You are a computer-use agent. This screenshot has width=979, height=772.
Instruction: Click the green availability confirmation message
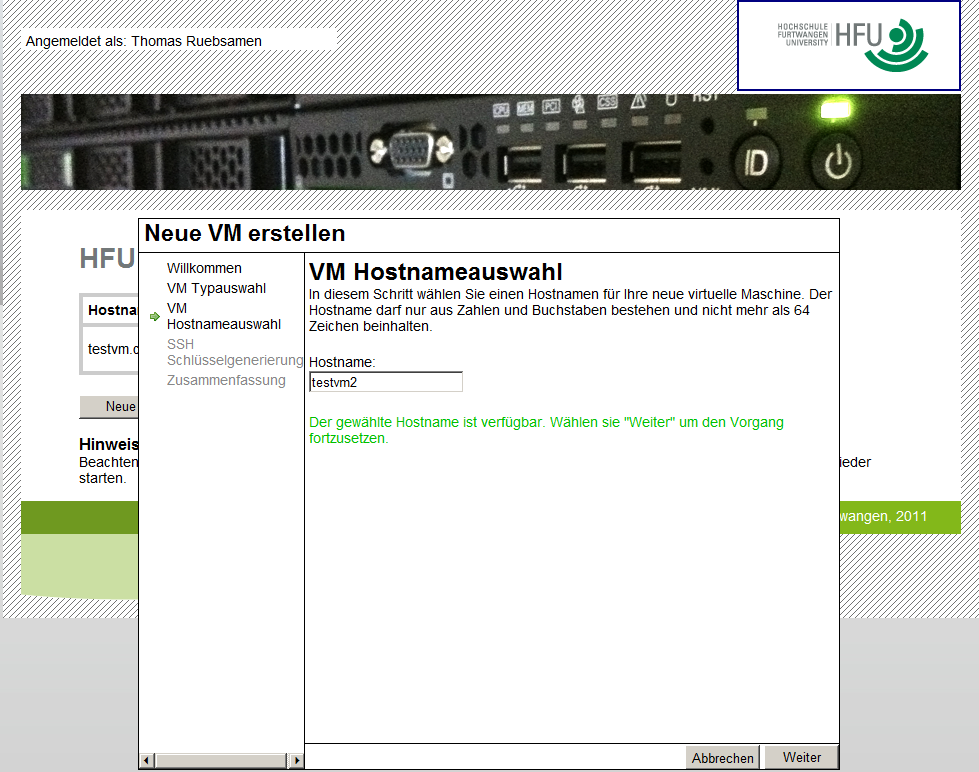coord(546,430)
